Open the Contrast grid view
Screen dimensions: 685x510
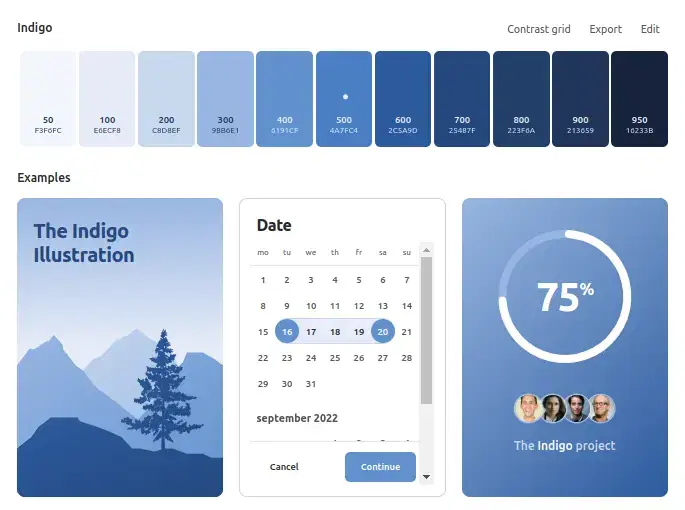[538, 29]
